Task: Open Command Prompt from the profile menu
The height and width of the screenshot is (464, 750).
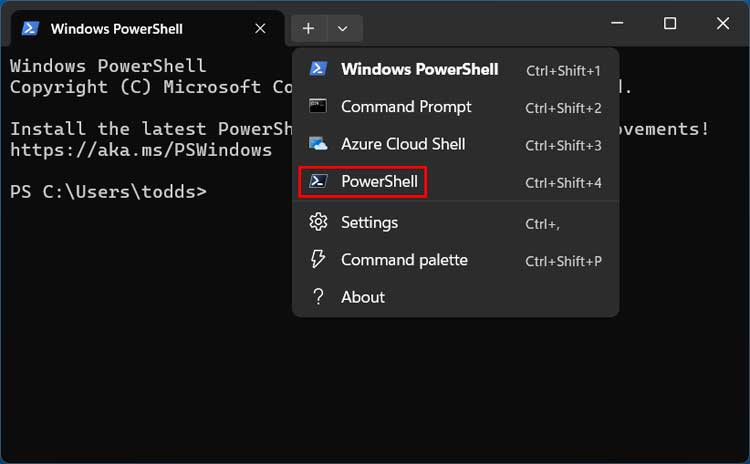Action: click(455, 107)
